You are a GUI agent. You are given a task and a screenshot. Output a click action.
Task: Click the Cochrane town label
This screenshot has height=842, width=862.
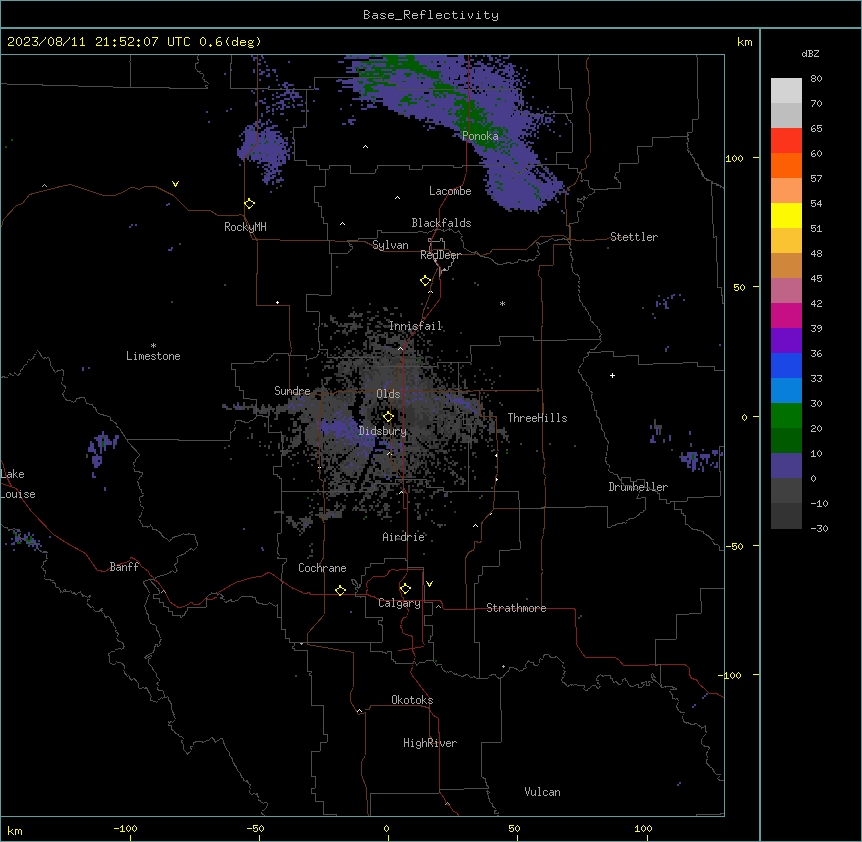coord(322,568)
